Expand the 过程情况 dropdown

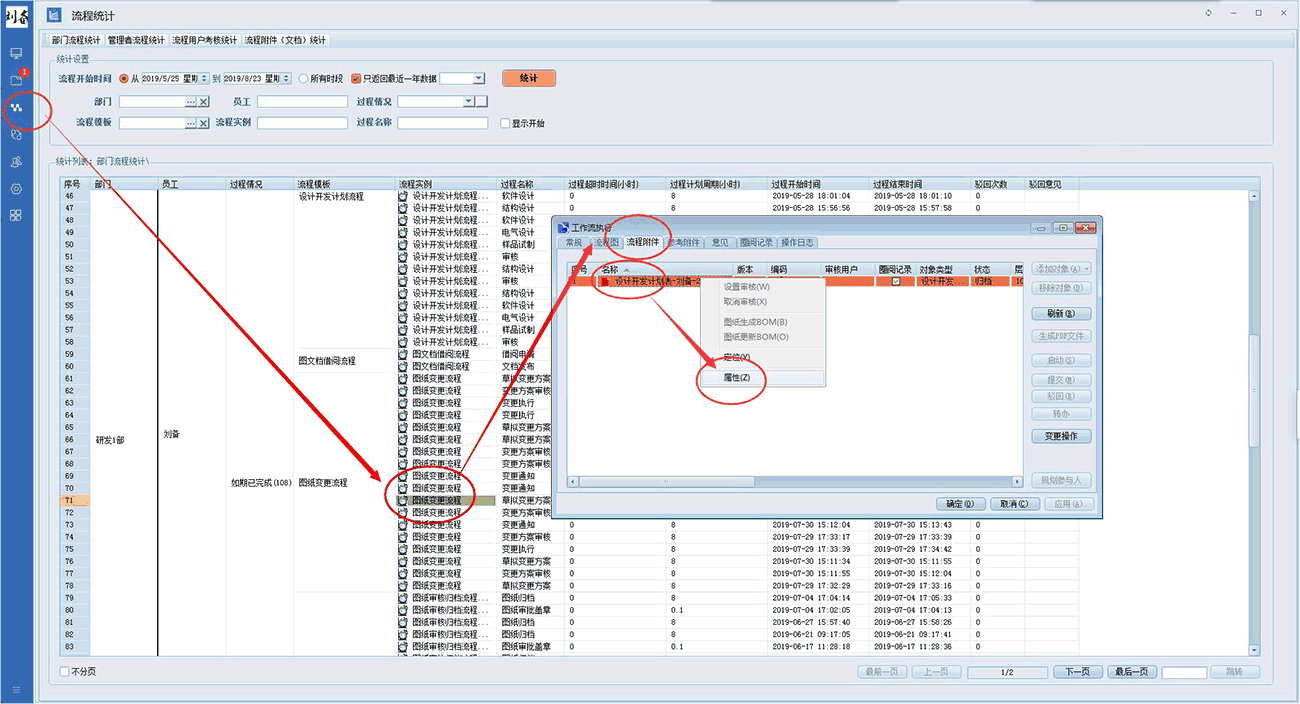pyautogui.click(x=468, y=102)
